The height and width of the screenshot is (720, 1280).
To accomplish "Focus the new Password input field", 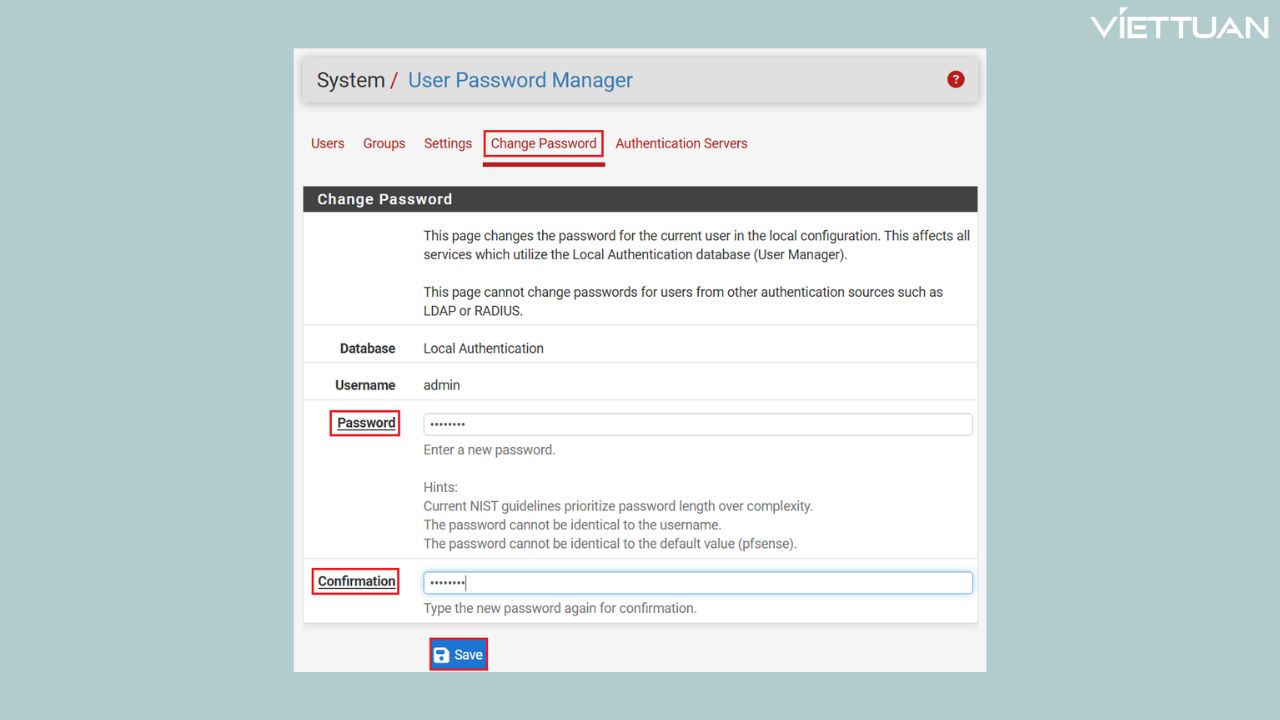I will click(x=697, y=424).
